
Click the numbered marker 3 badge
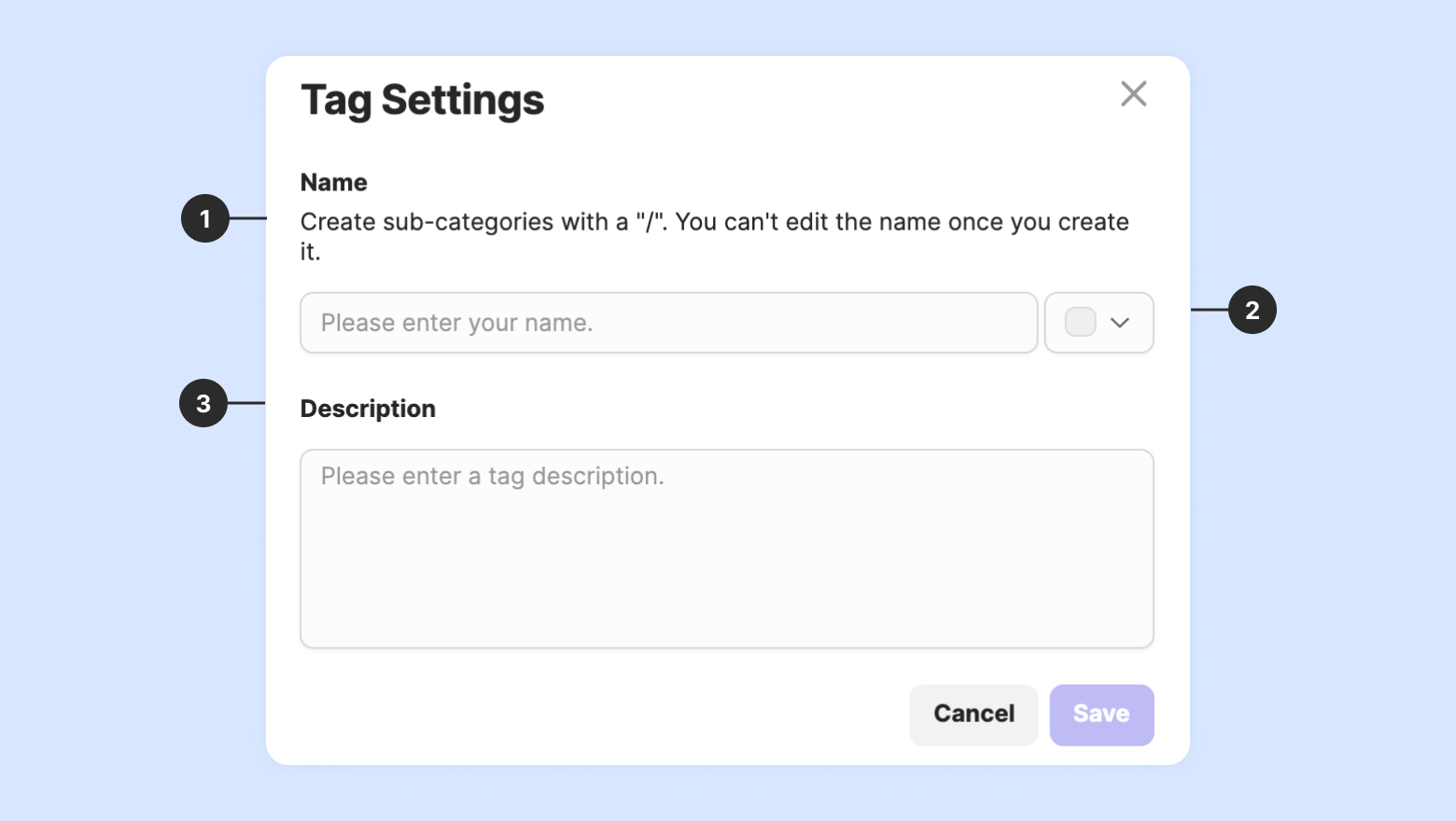pyautogui.click(x=203, y=403)
